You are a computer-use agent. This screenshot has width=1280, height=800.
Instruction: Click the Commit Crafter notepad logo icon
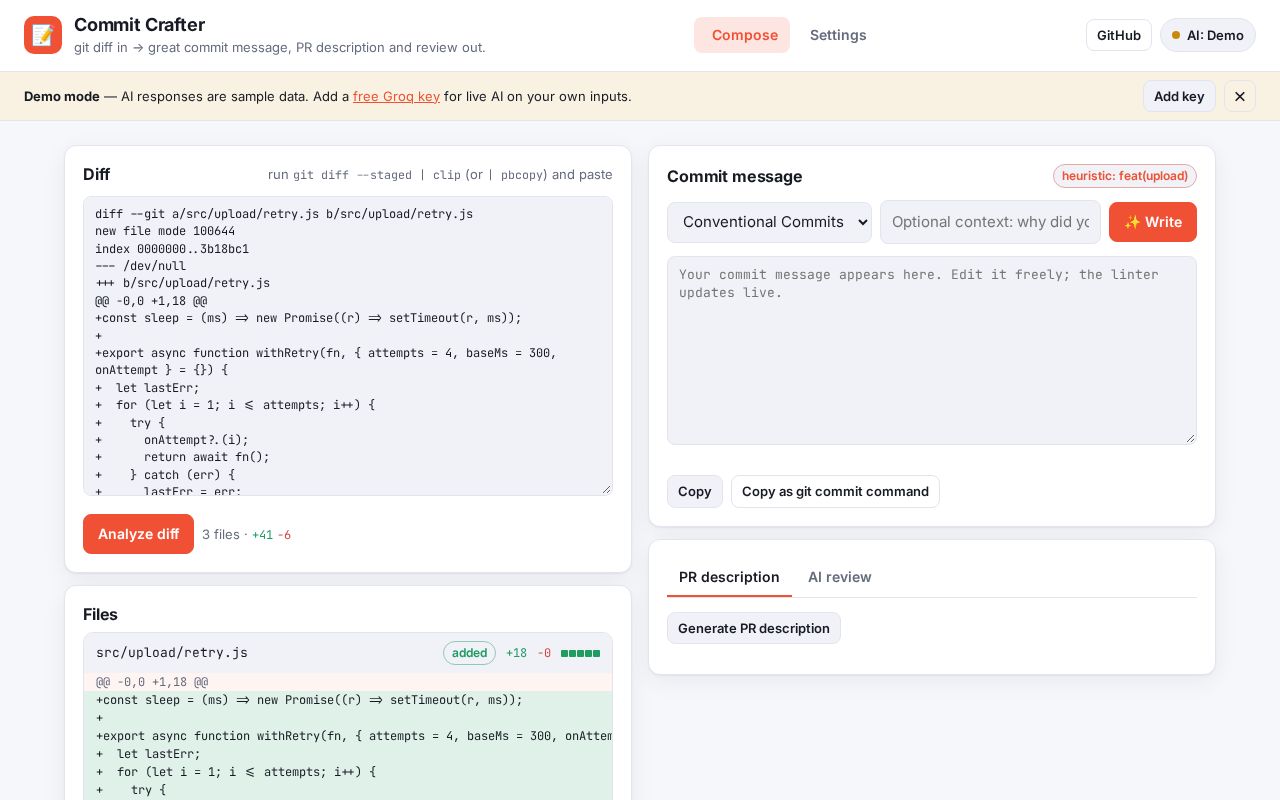pos(43,35)
